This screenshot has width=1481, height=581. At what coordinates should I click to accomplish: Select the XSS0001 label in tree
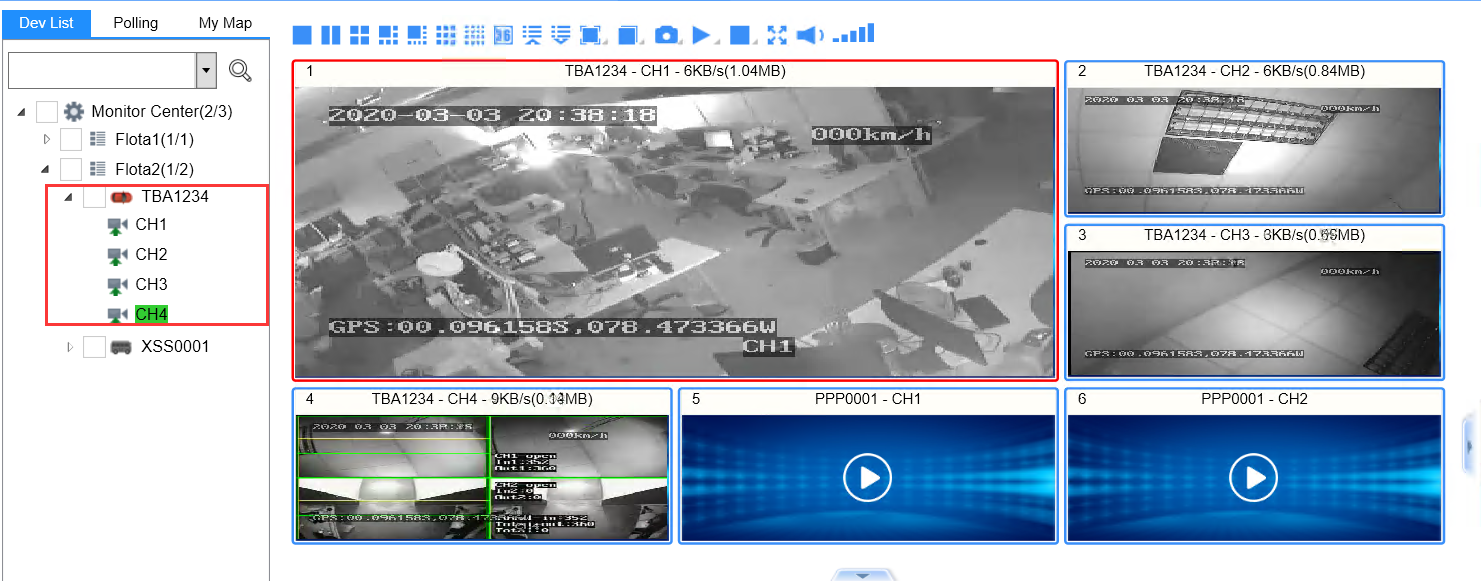pos(175,347)
